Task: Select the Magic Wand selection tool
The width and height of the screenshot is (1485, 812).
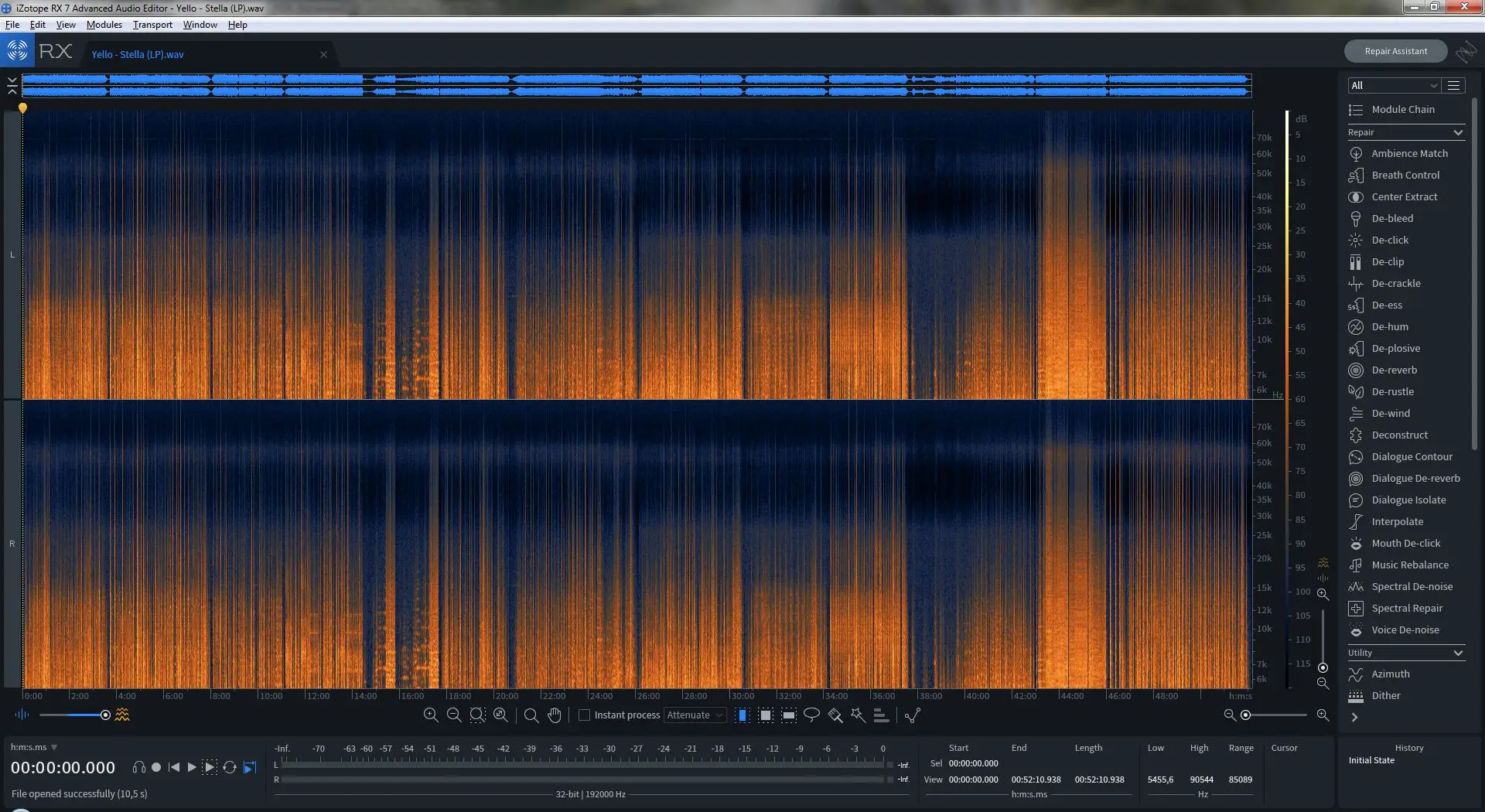Action: [858, 715]
